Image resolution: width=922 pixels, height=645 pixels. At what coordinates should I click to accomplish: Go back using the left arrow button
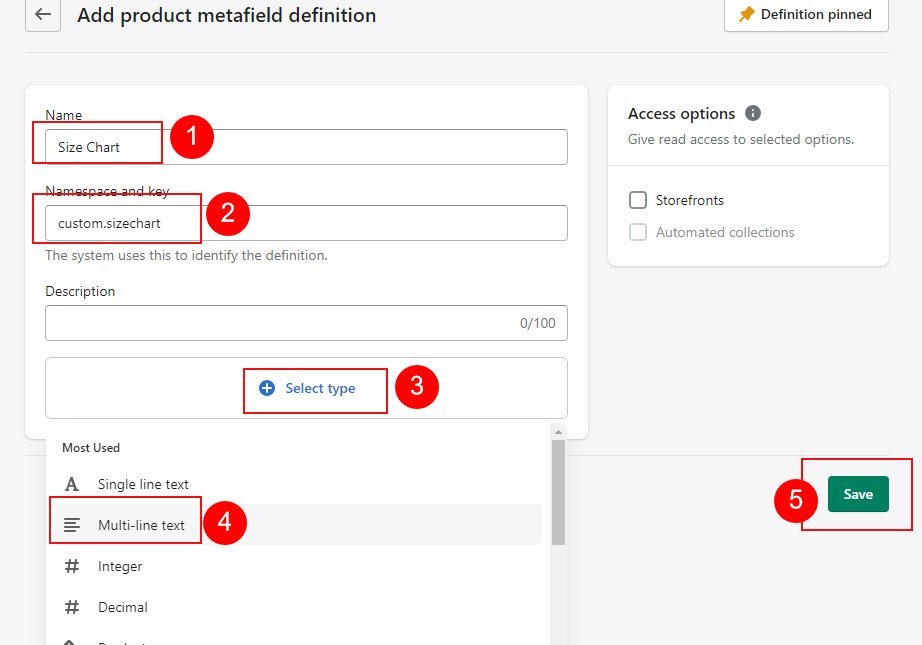click(x=43, y=14)
